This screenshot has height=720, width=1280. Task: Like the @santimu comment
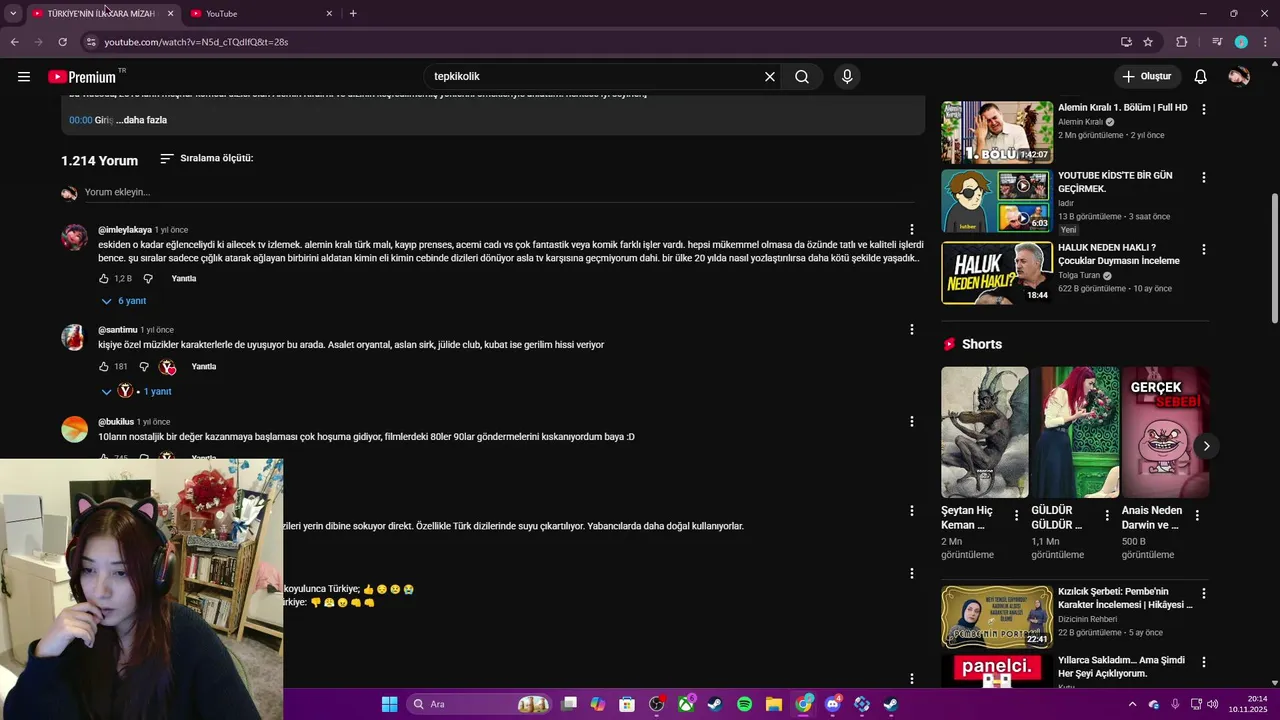pyautogui.click(x=104, y=367)
